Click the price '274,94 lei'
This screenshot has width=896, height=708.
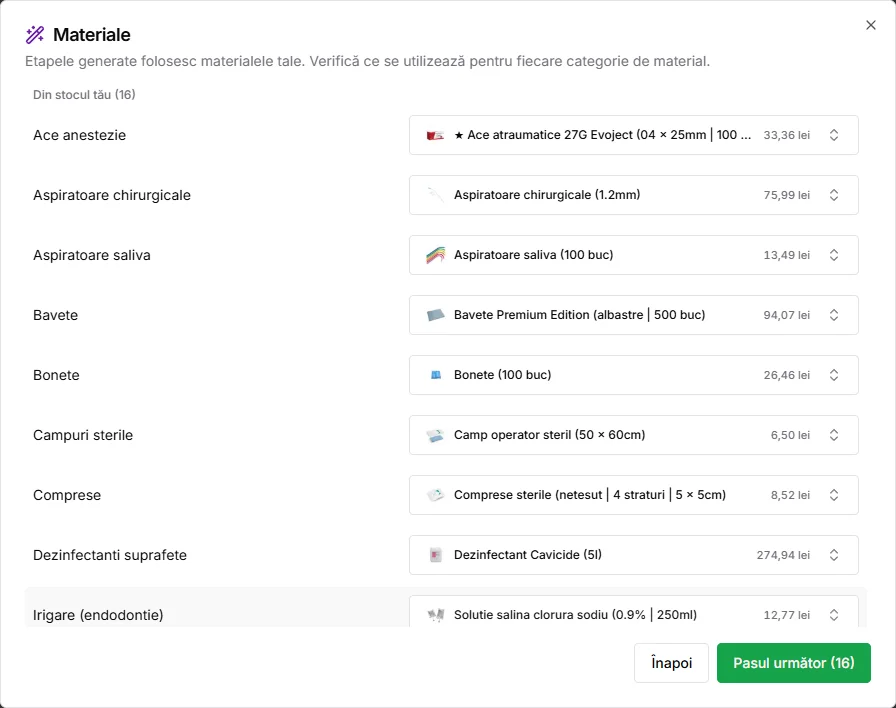pos(783,555)
